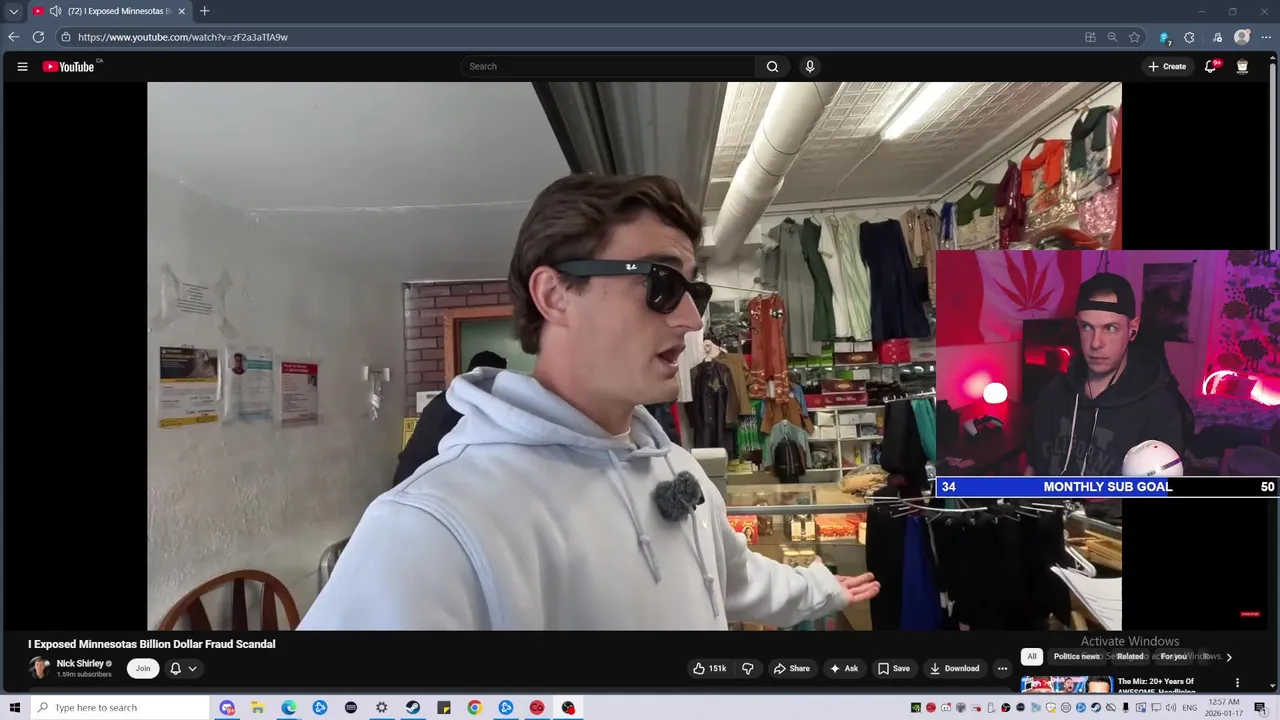The height and width of the screenshot is (720, 1280).
Task: Dislike the video
Action: point(748,668)
